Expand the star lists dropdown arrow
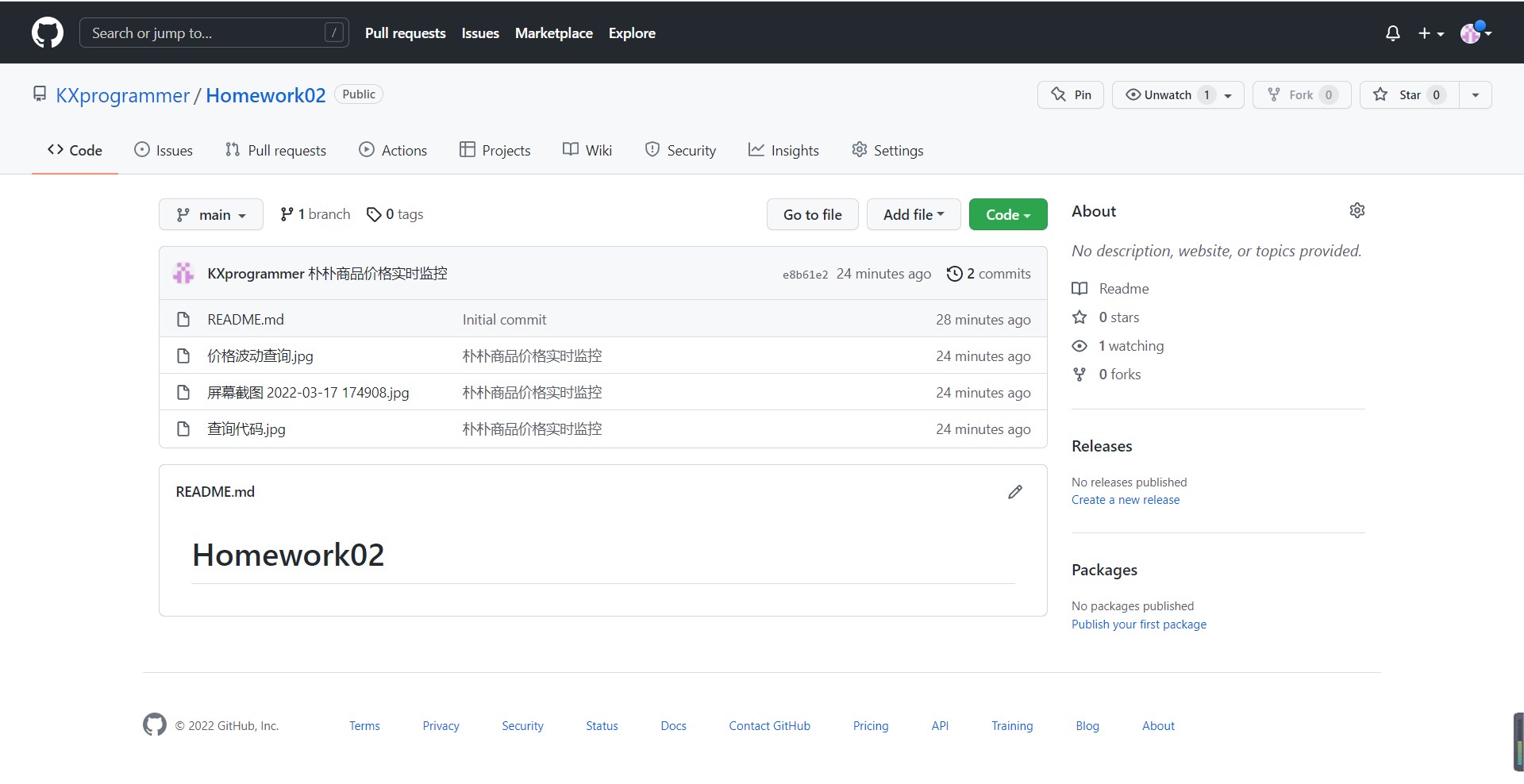The height and width of the screenshot is (784, 1524). click(1476, 95)
